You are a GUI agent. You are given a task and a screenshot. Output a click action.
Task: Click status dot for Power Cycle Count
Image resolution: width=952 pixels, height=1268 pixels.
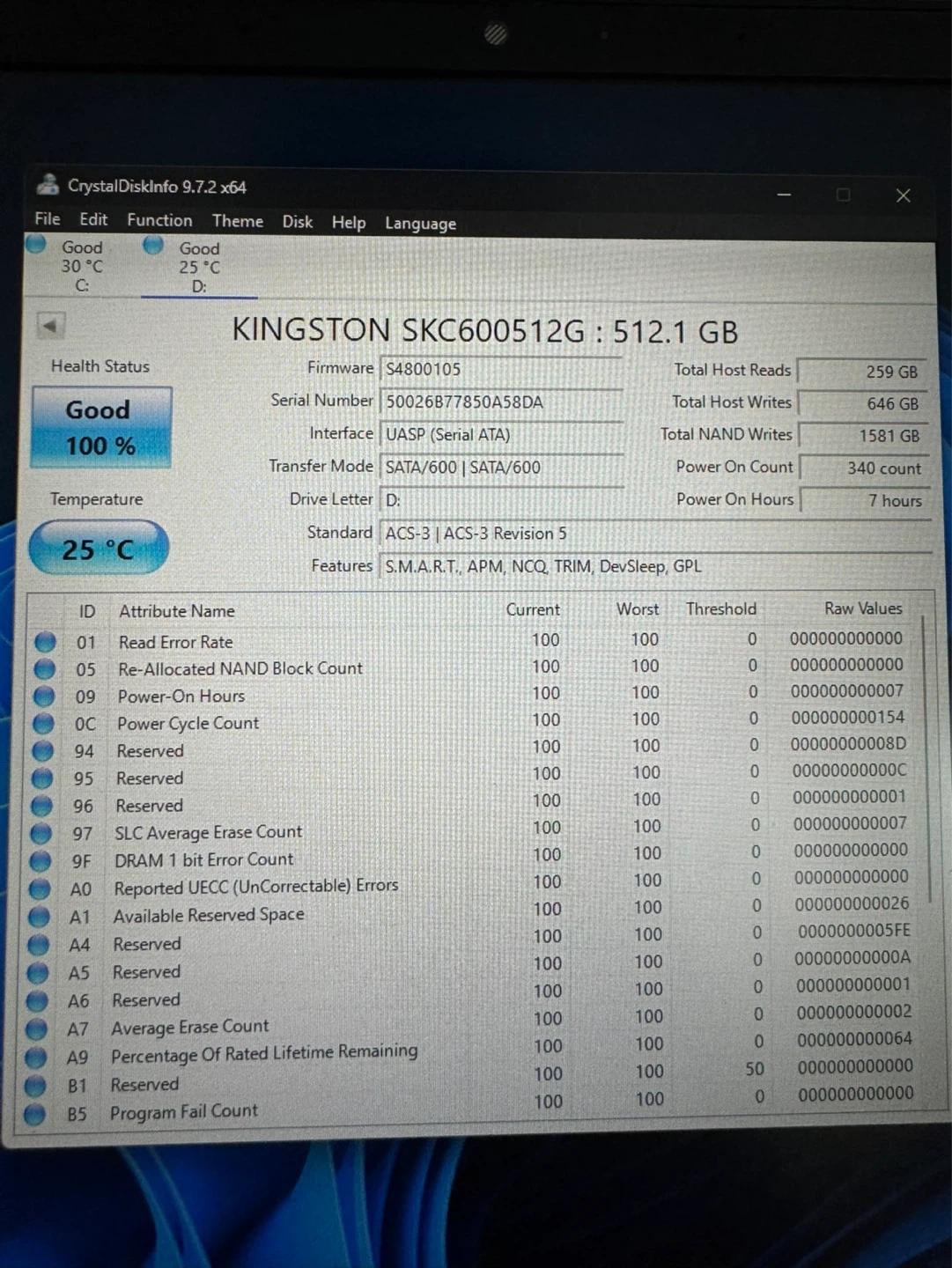[x=42, y=724]
